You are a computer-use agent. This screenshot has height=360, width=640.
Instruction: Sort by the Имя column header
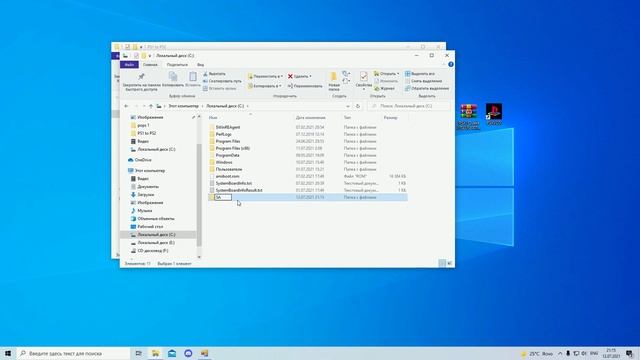[213, 118]
